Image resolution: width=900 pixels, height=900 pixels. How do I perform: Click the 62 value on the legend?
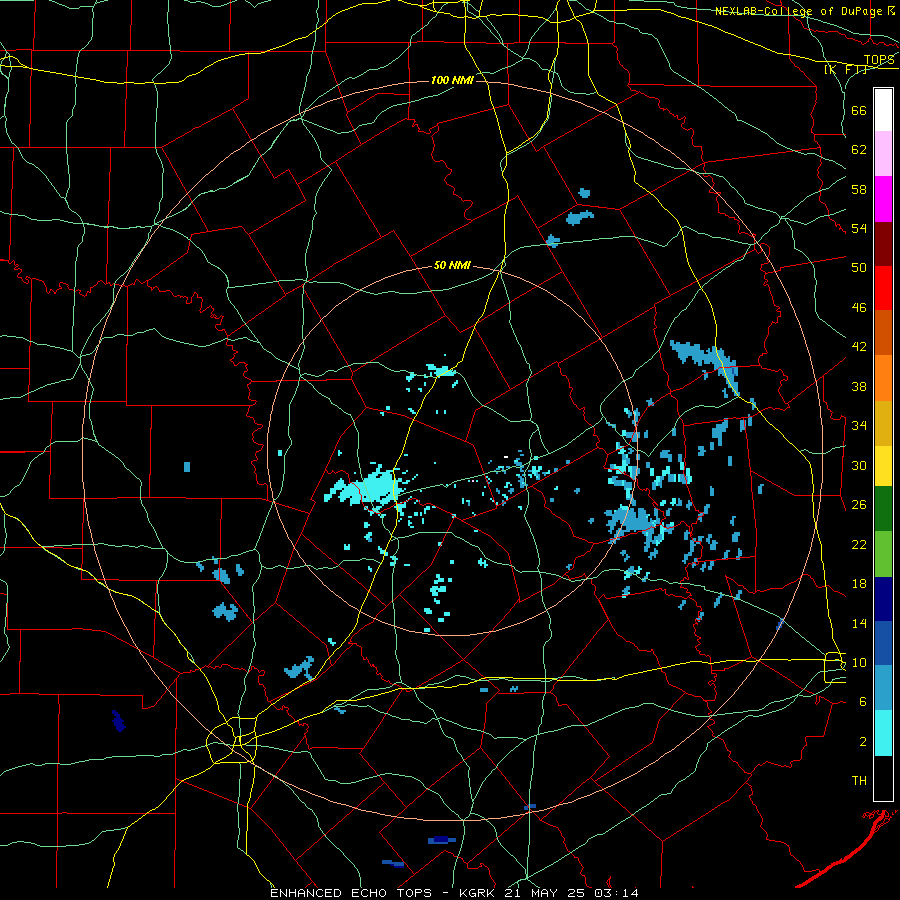859,149
